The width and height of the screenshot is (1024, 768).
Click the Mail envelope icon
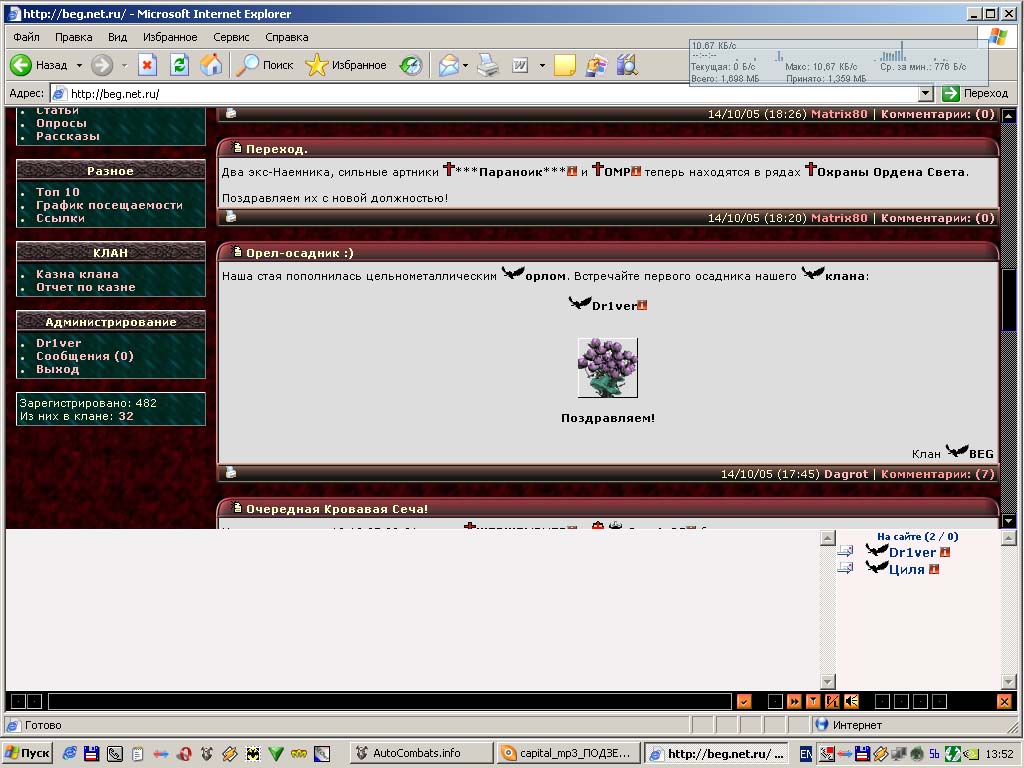pyautogui.click(x=449, y=65)
